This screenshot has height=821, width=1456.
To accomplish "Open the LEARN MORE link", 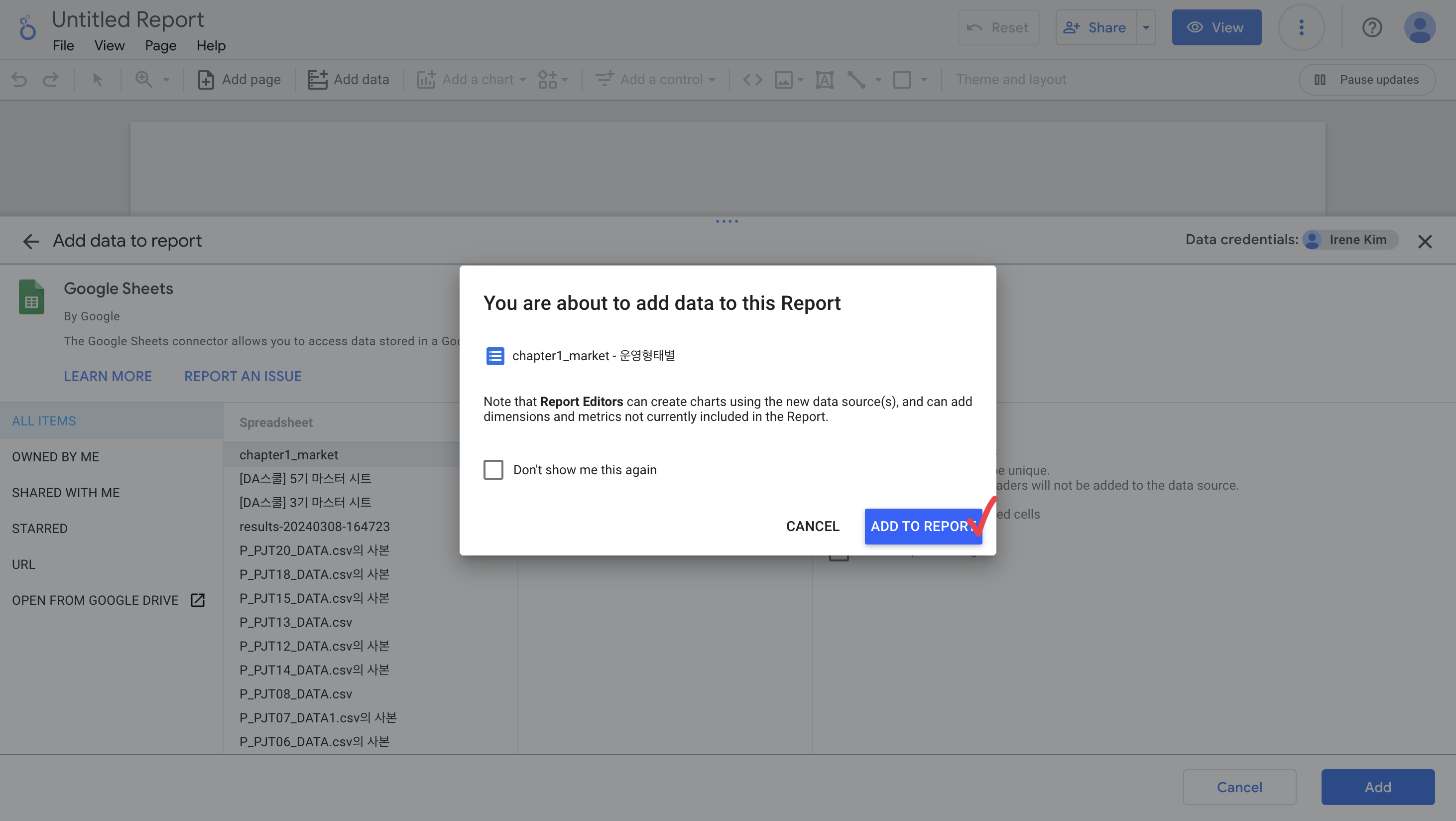I will click(x=108, y=376).
